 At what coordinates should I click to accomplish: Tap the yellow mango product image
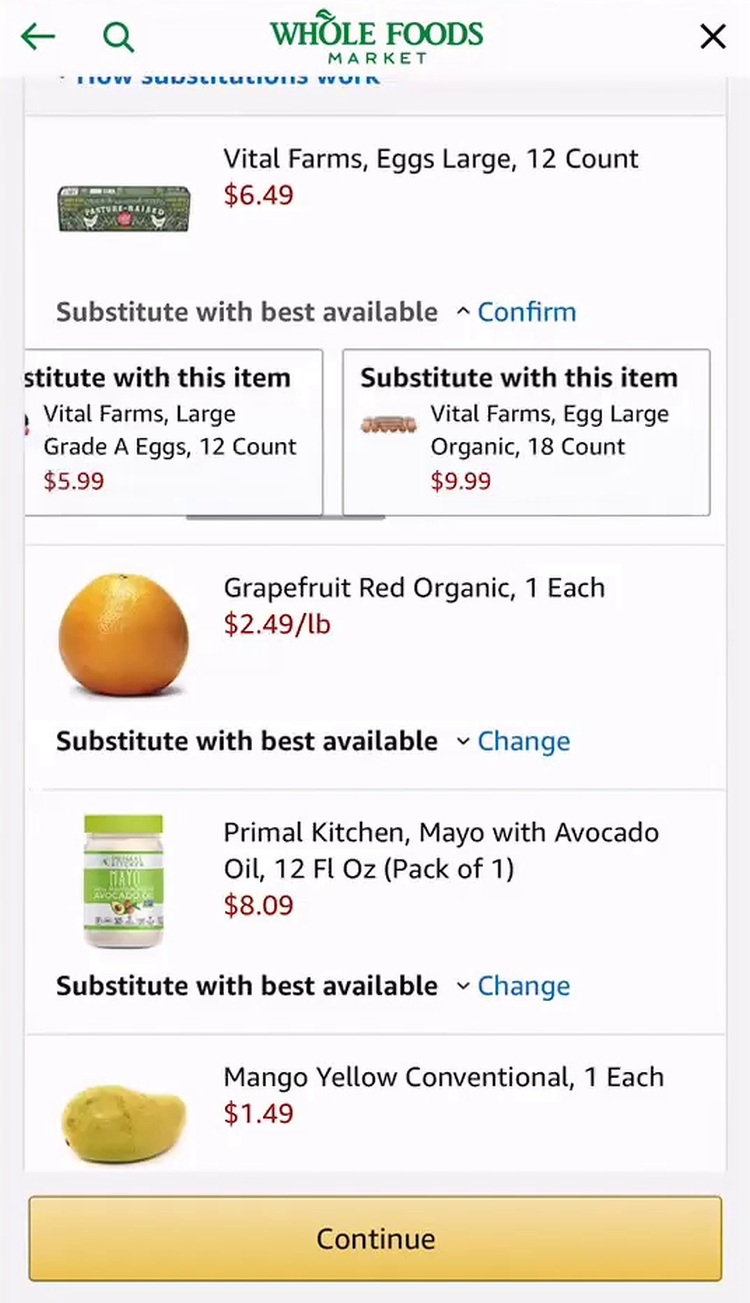tap(123, 1124)
